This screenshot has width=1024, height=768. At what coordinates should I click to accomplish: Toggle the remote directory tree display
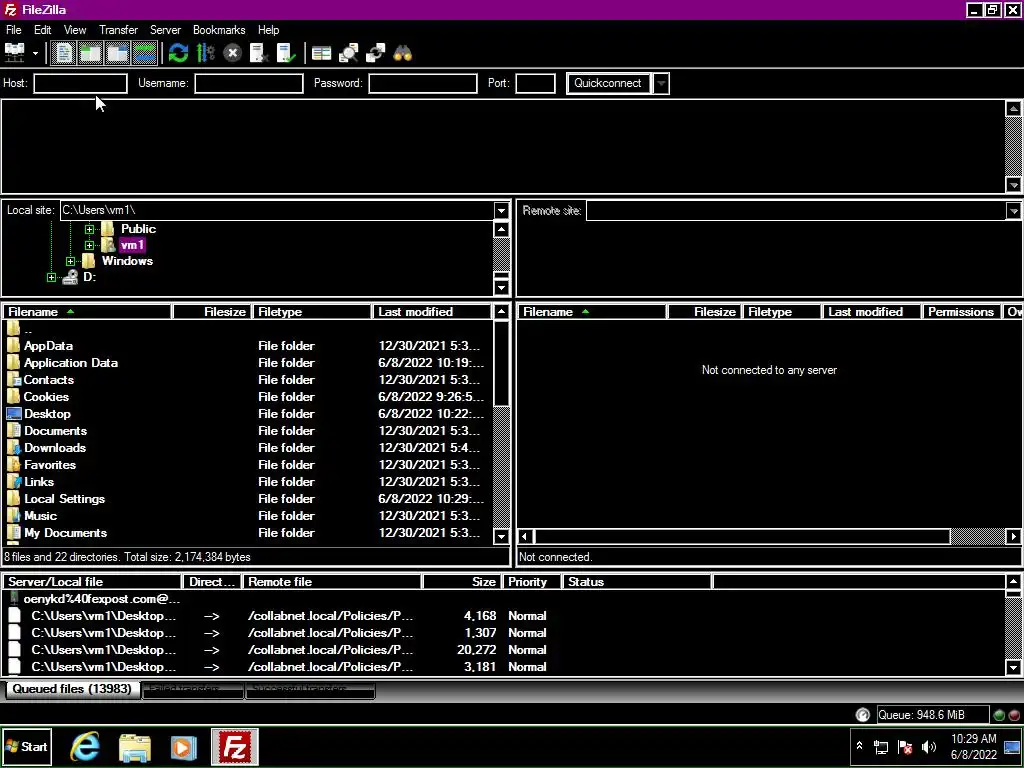coord(118,53)
